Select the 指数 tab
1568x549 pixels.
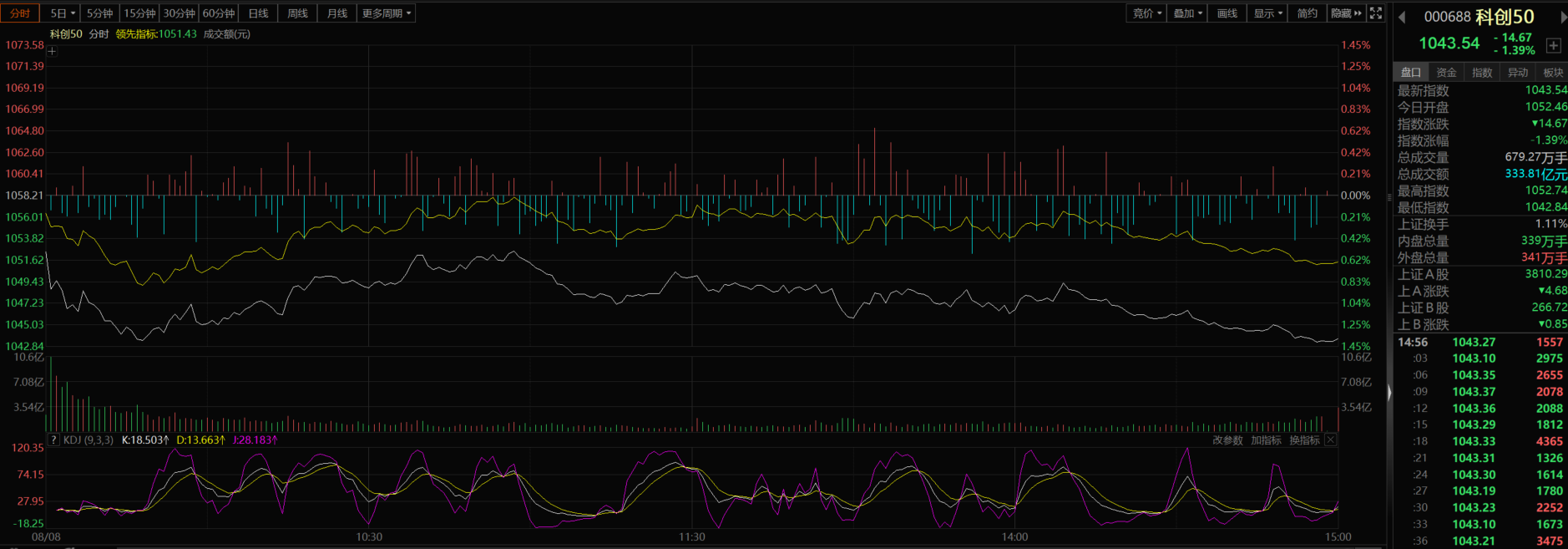click(1482, 73)
